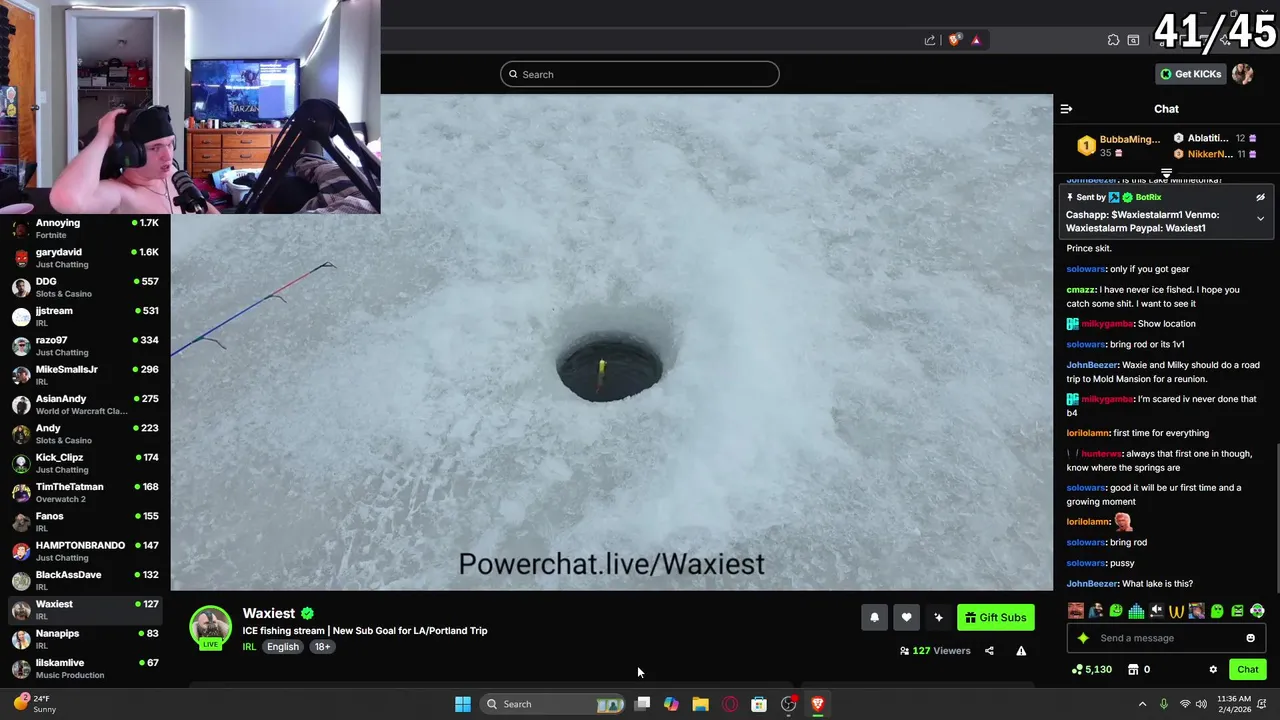Click the IRL category link under title
The image size is (1280, 720).
[249, 647]
